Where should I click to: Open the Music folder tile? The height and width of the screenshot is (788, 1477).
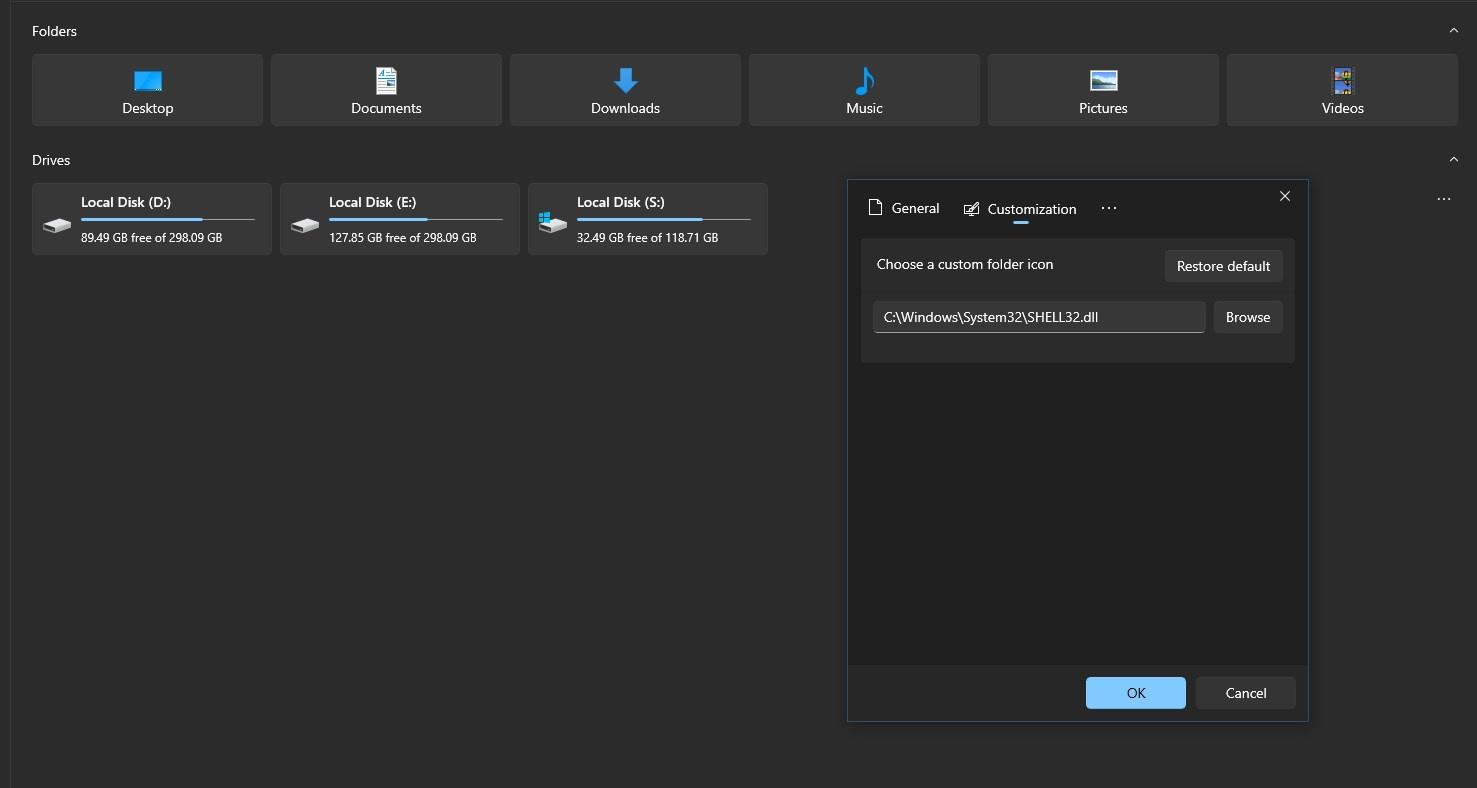coord(864,90)
